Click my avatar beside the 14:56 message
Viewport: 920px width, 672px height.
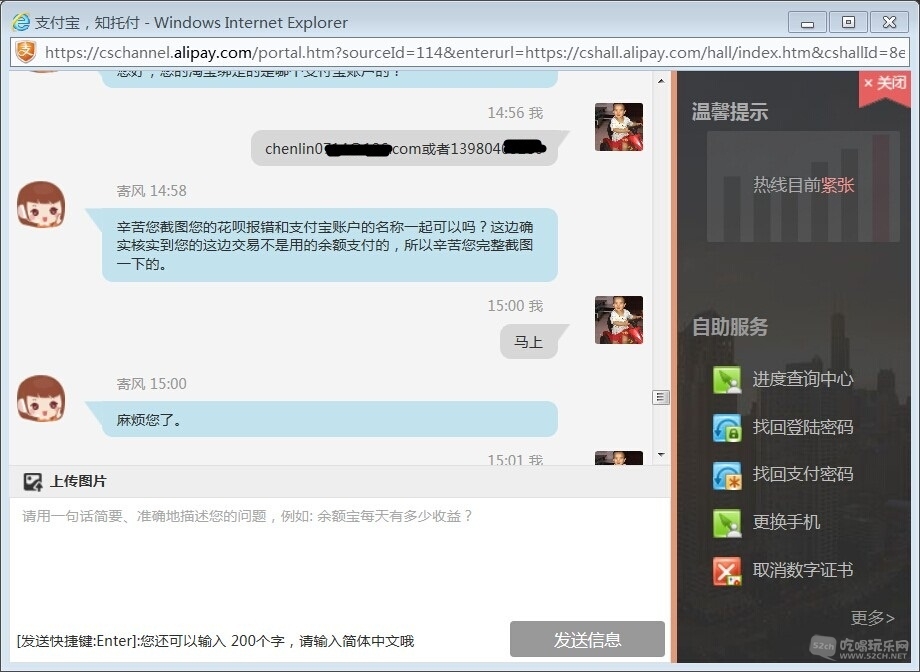pyautogui.click(x=619, y=127)
